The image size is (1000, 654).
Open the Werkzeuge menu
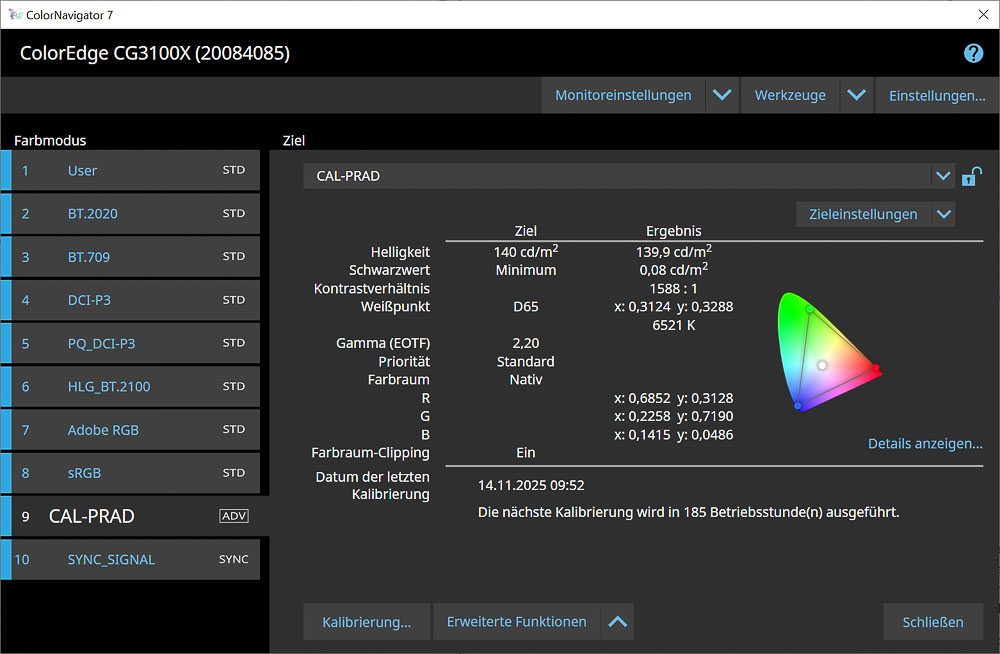tap(790, 95)
